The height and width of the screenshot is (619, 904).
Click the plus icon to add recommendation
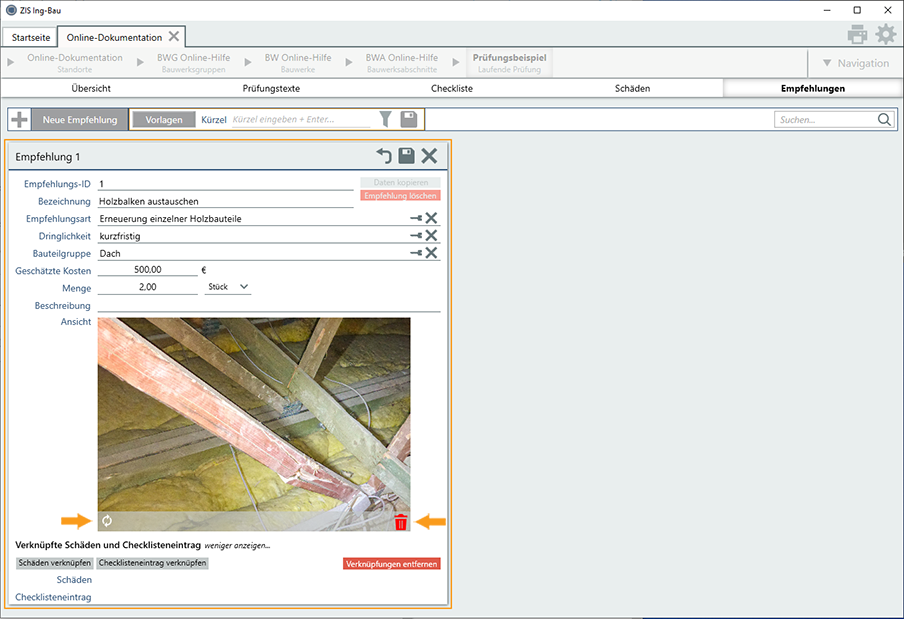pos(19,120)
